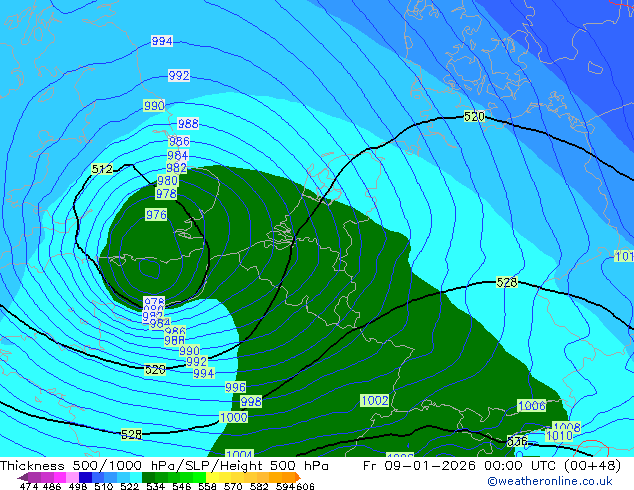
Task: Click the 536 height contour label
Action: 517,441
